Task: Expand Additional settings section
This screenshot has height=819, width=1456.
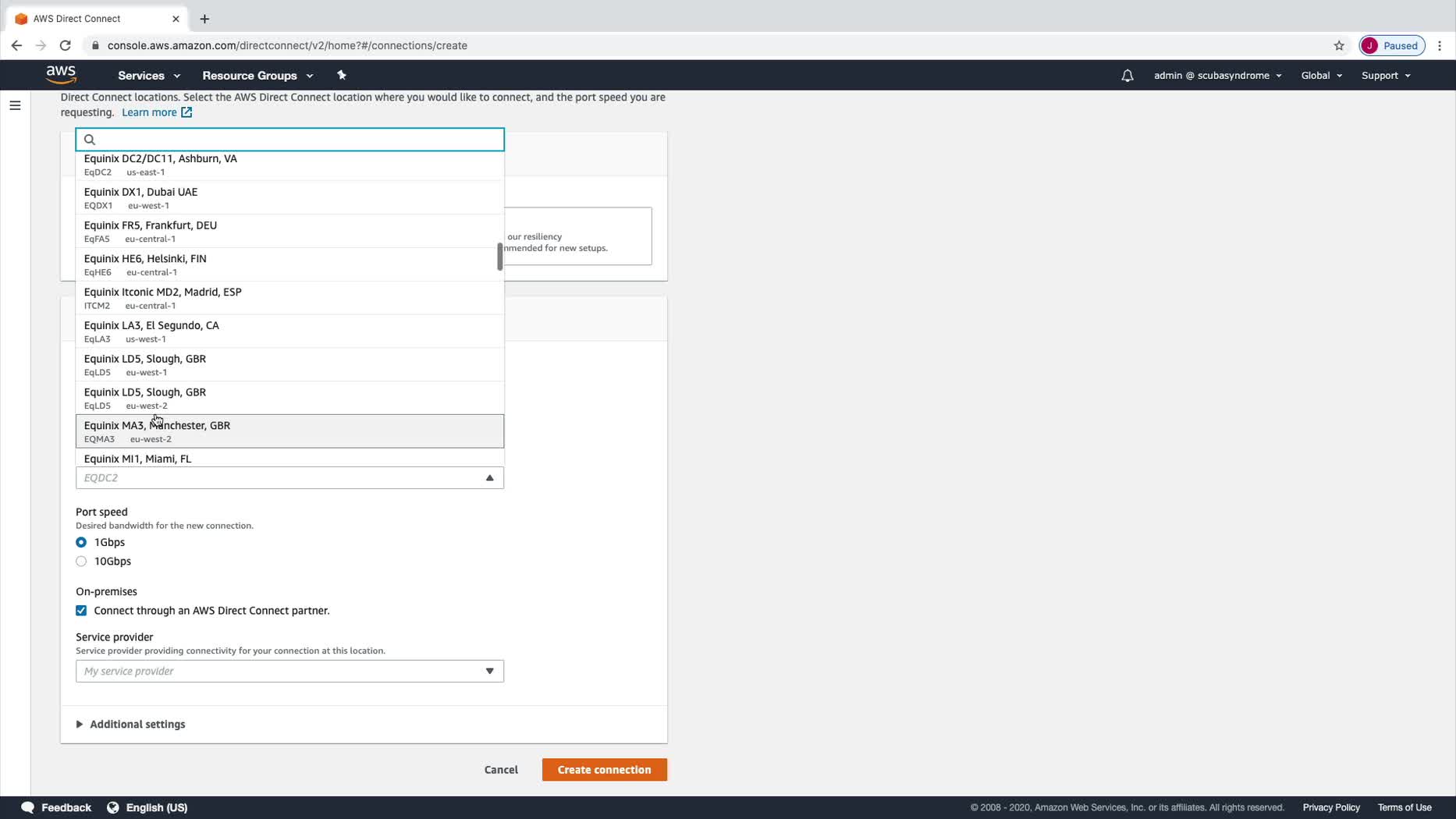Action: point(130,725)
